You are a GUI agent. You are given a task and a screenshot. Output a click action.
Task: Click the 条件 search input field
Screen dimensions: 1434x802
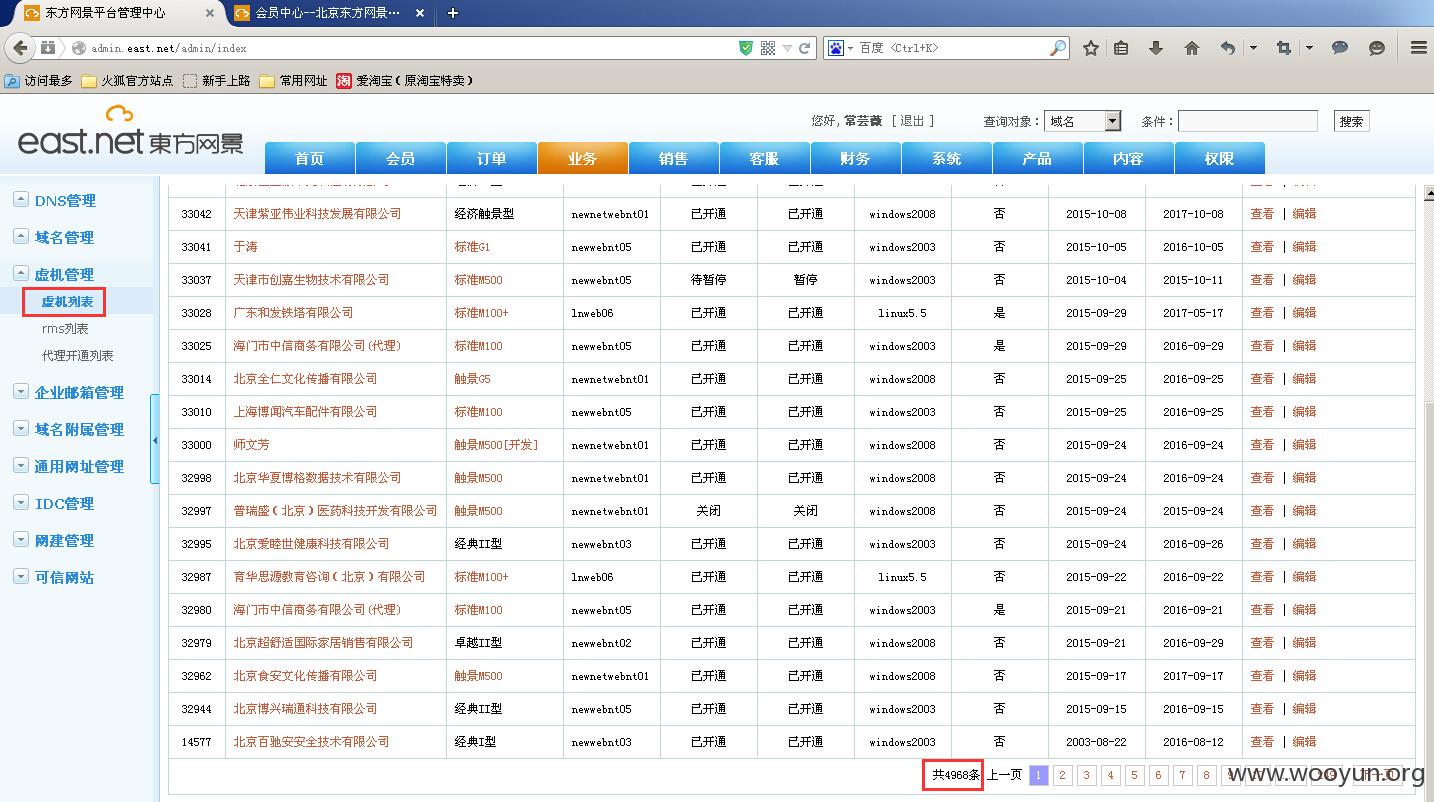coord(1247,121)
